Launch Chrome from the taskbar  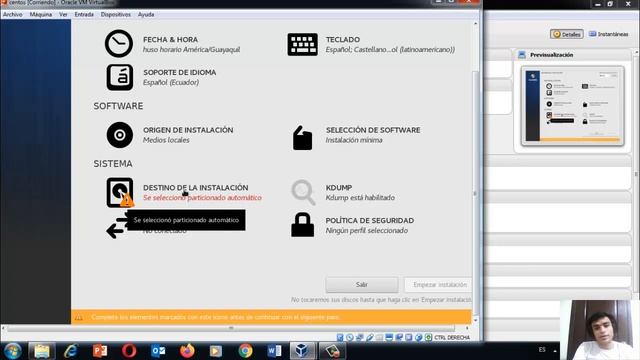point(245,351)
